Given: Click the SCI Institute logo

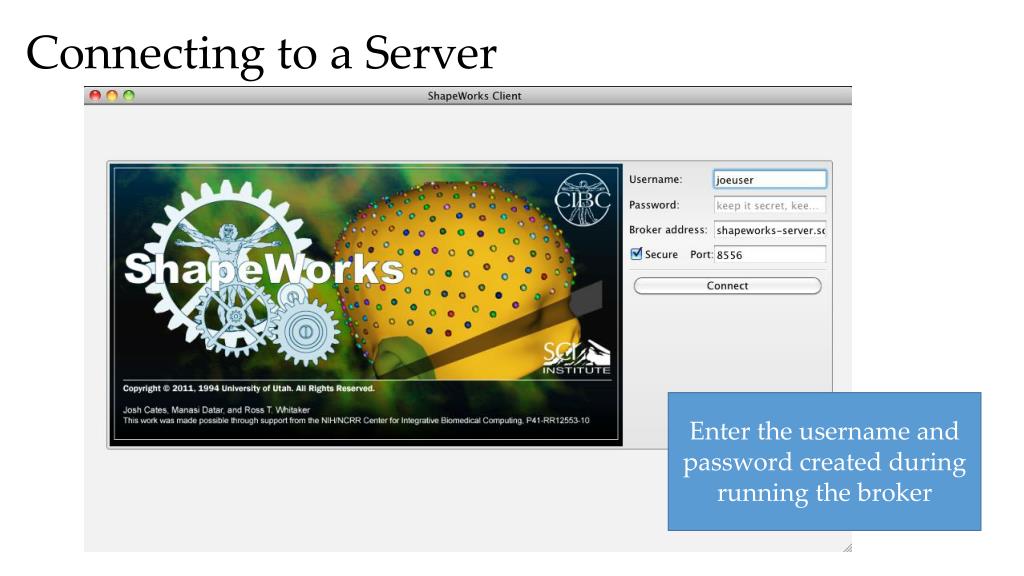Looking at the screenshot, I should pos(577,357).
